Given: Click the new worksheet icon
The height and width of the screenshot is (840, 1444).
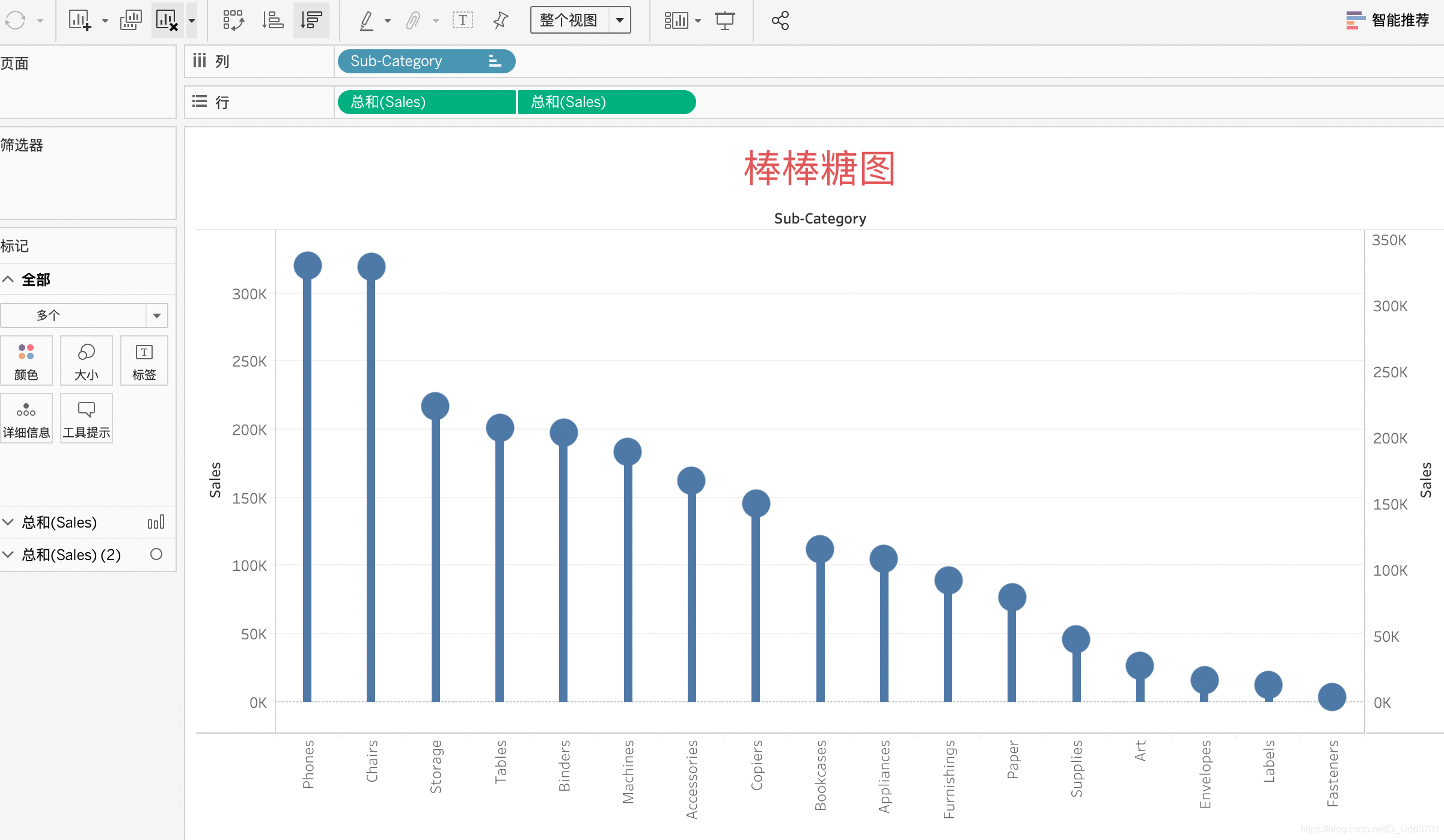Looking at the screenshot, I should coord(80,20).
